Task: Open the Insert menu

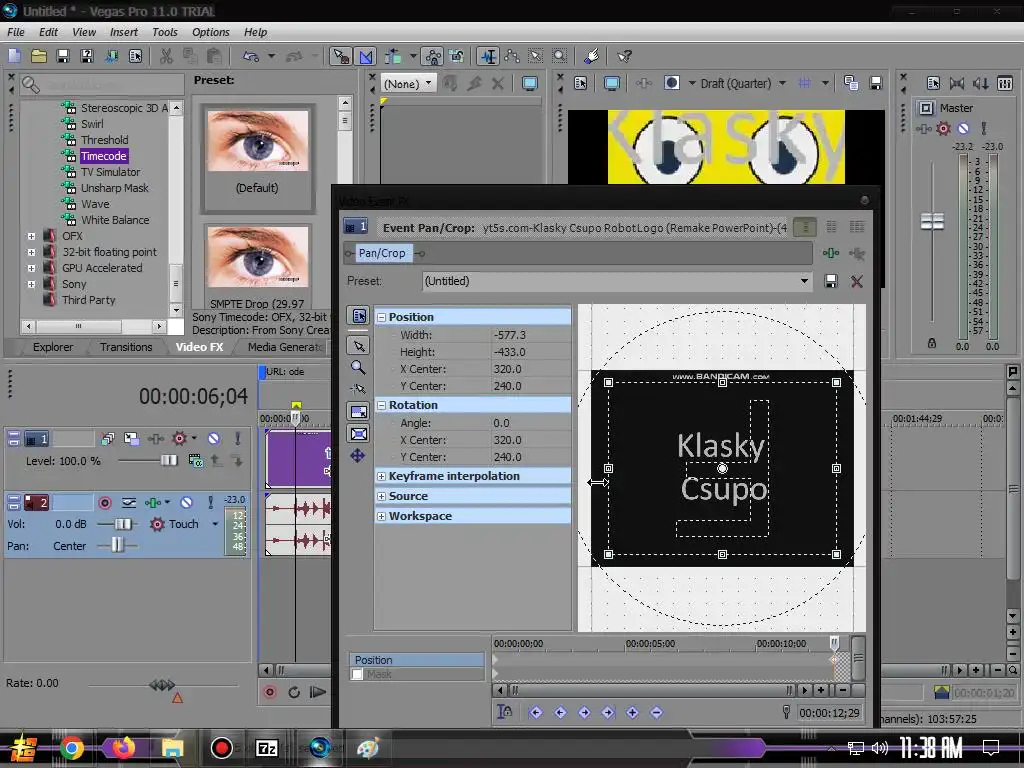Action: [x=123, y=32]
